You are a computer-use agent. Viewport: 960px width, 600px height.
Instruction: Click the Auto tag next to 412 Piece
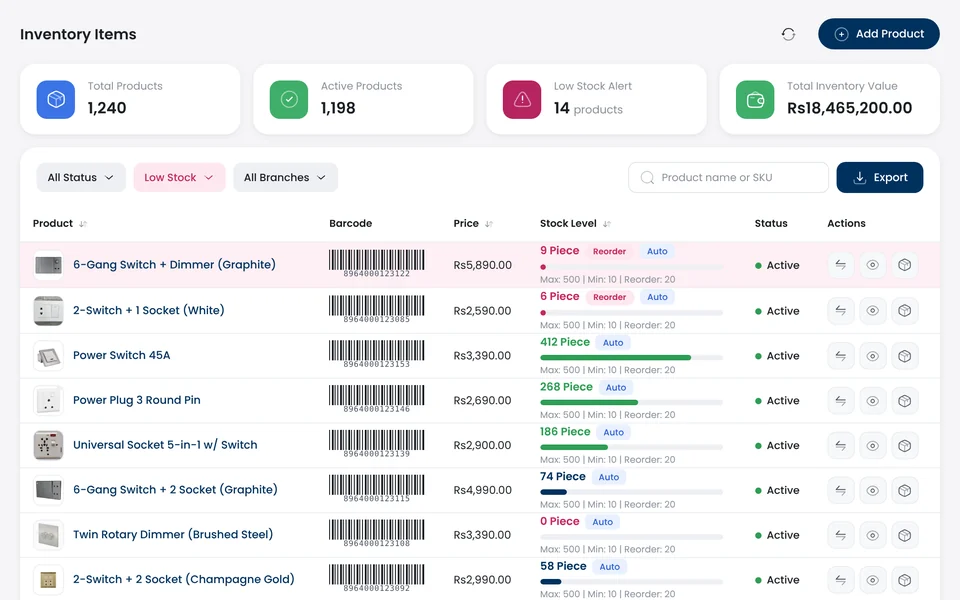coord(613,343)
